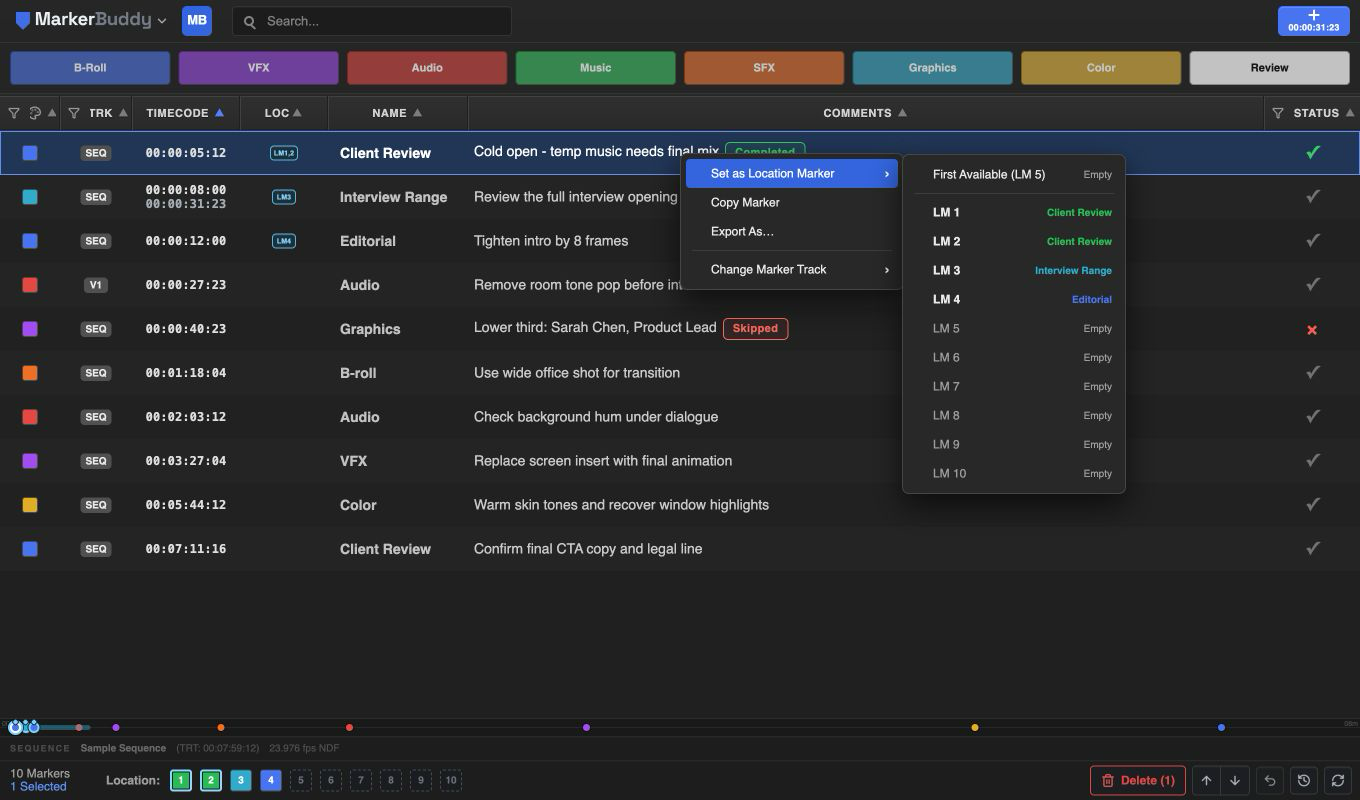The width and height of the screenshot is (1360, 800).
Task: Expand the Set as Location Marker submenu
Action: point(792,173)
